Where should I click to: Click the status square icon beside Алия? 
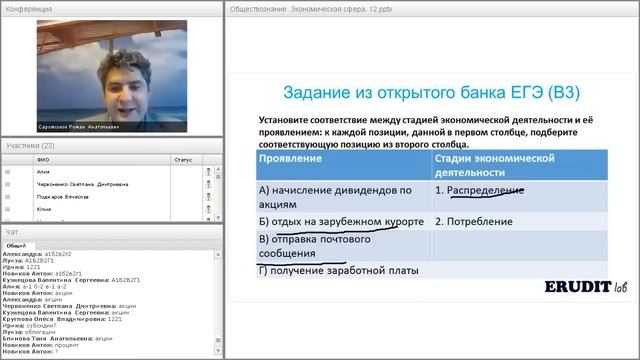pyautogui.click(x=7, y=172)
